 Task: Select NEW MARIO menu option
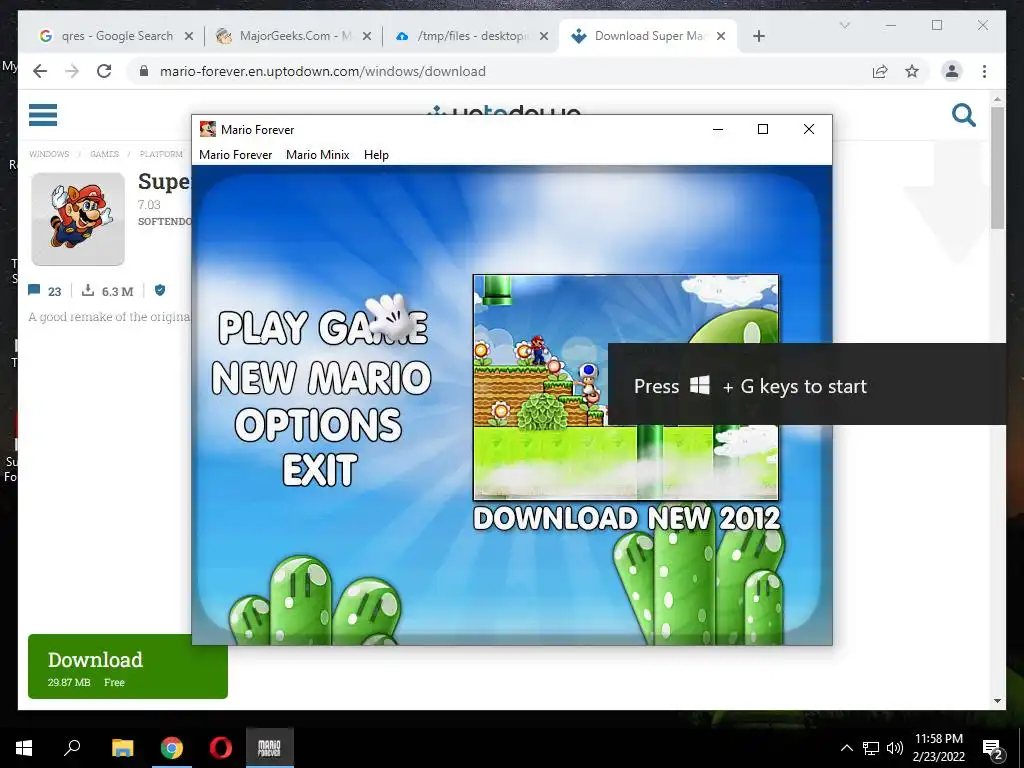click(321, 377)
